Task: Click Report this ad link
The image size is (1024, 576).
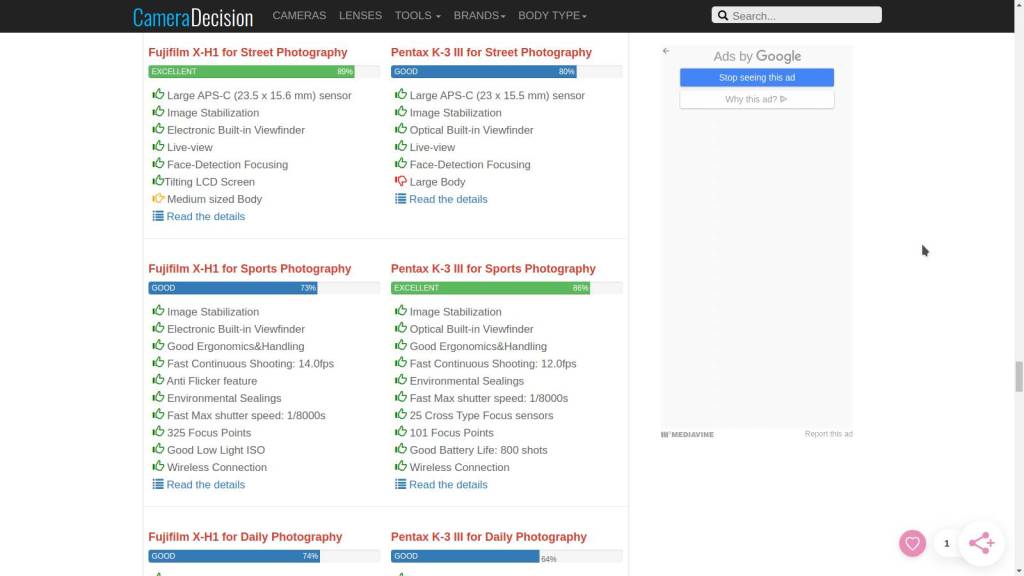Action: (x=828, y=434)
